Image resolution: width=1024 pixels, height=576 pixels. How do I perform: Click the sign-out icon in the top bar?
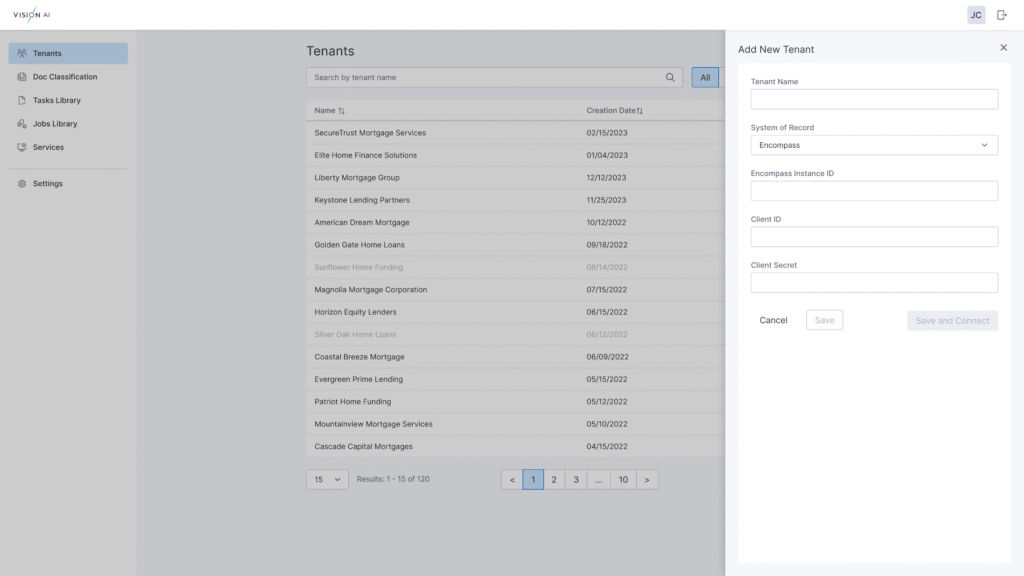[x=1003, y=14]
